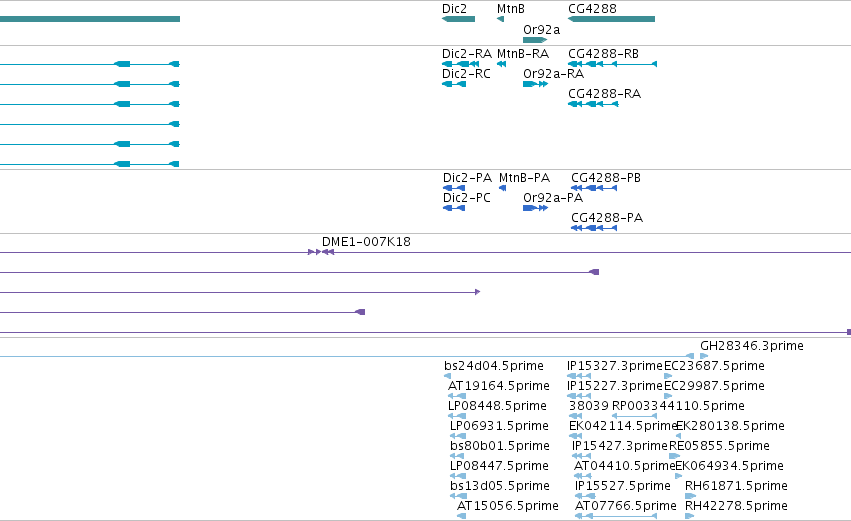Select the DME1-007K18 clone label

(x=366, y=242)
